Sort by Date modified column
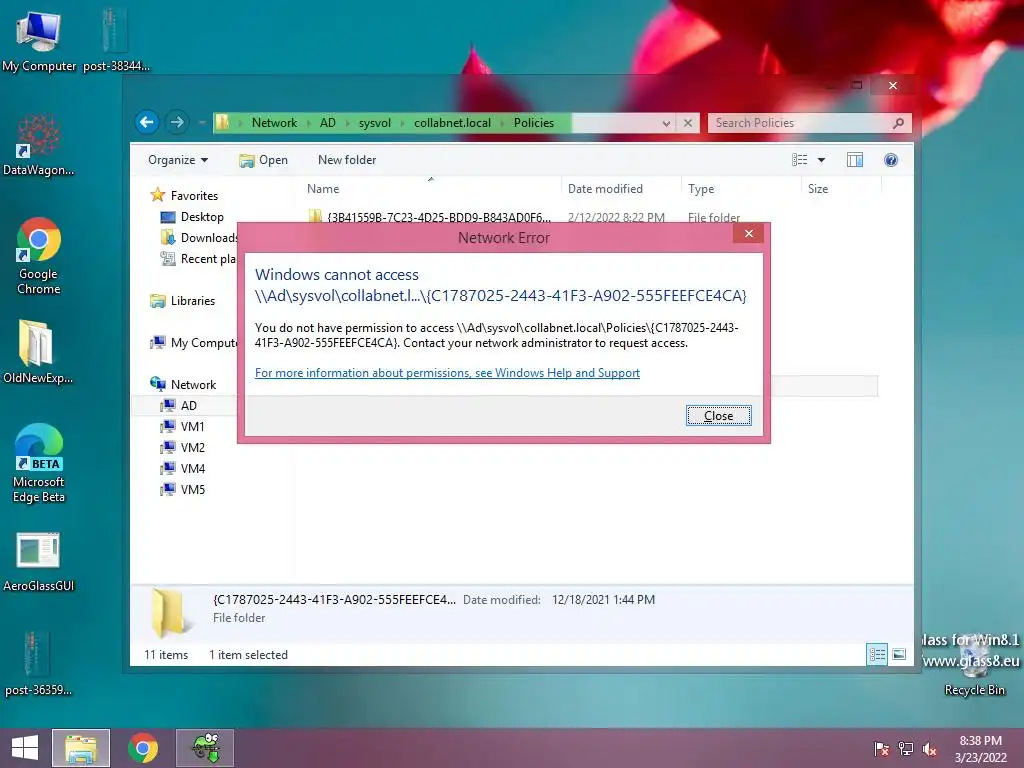Image resolution: width=1024 pixels, height=768 pixels. click(620, 189)
